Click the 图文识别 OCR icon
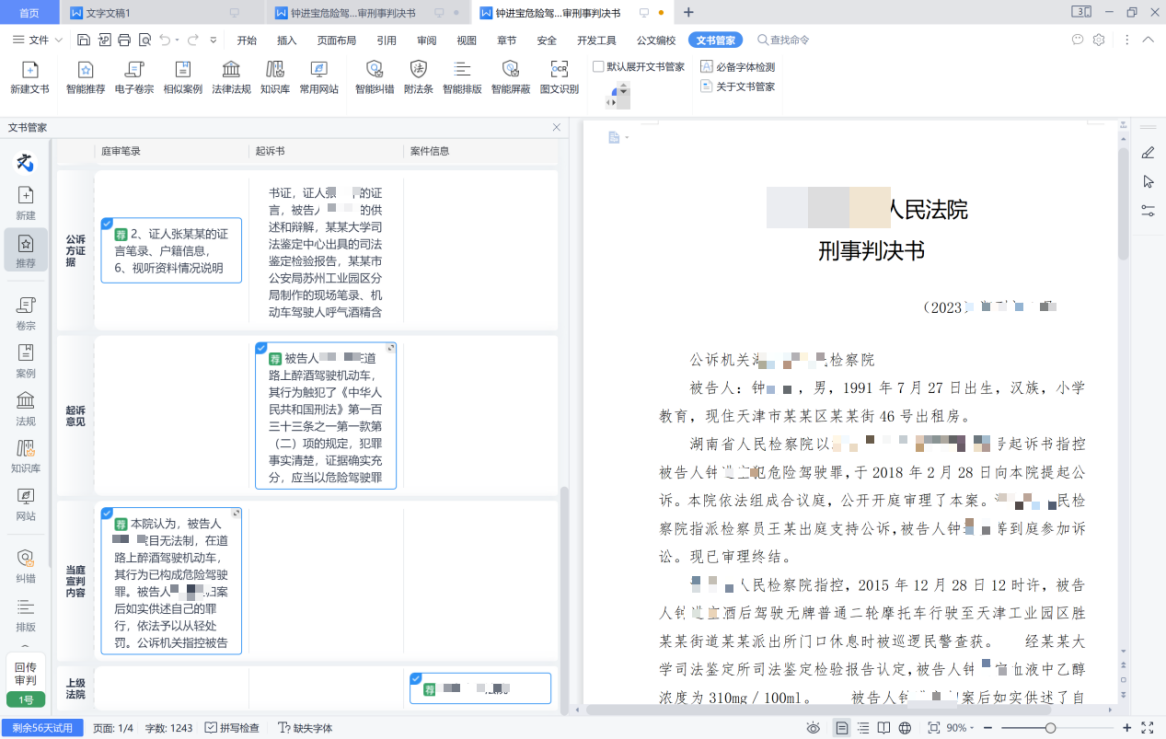This screenshot has width=1166, height=739. pos(559,77)
